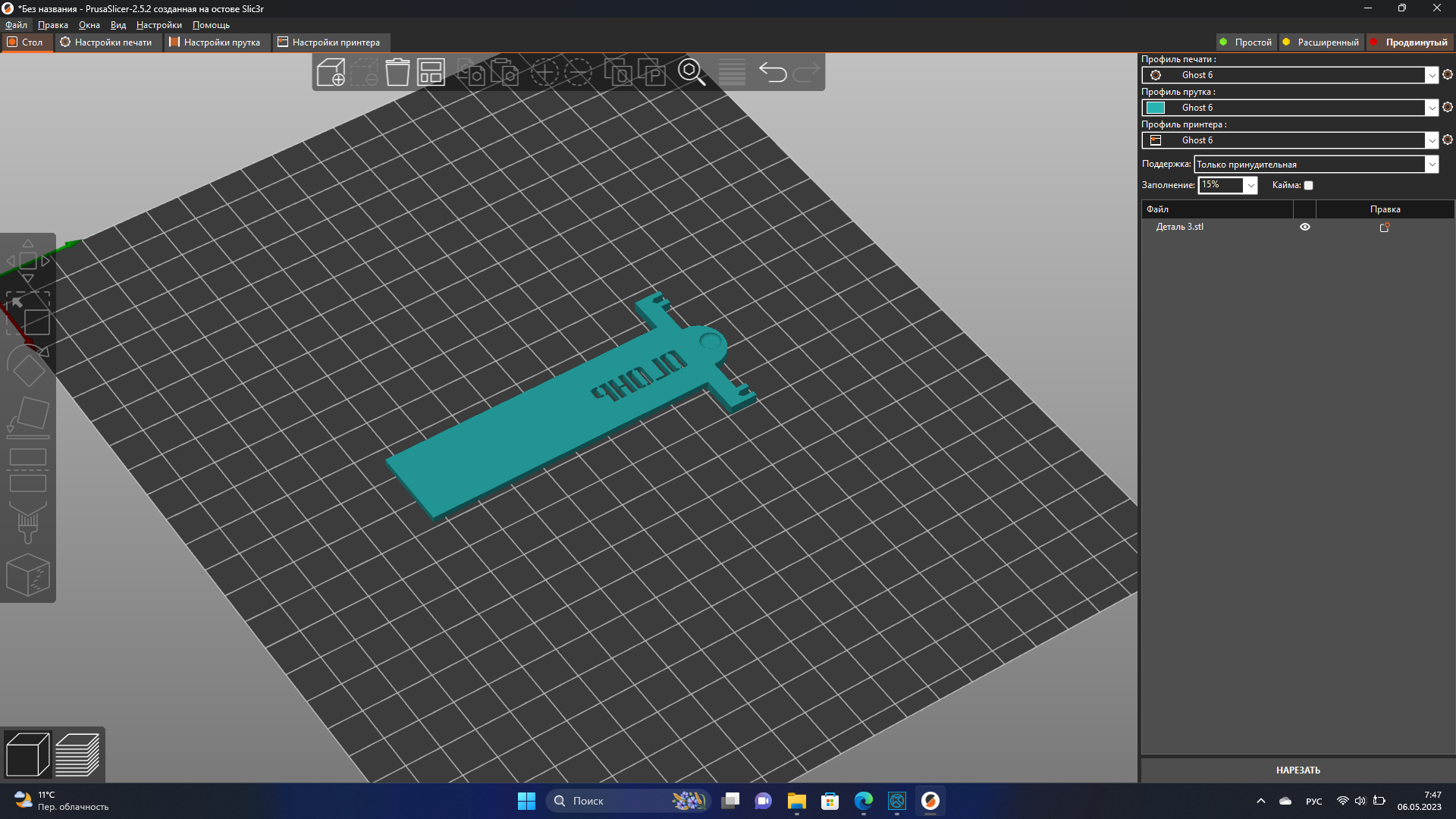Toggle visibility eye for Деталь 3.stl
Viewport: 1456px width, 819px height.
[1304, 227]
